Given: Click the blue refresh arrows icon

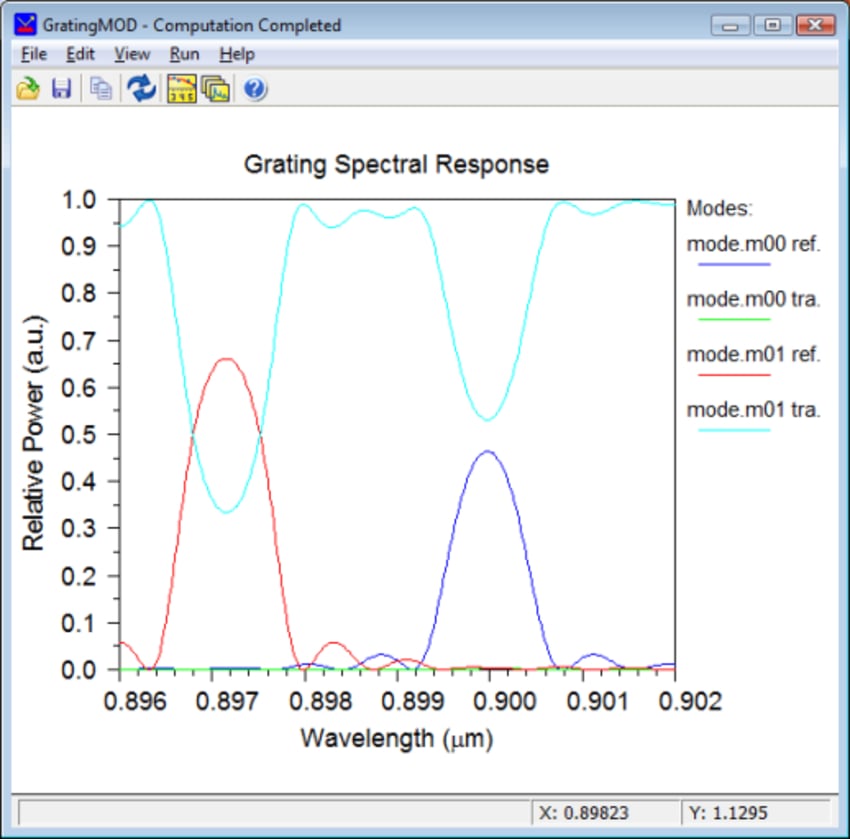Looking at the screenshot, I should pyautogui.click(x=142, y=89).
